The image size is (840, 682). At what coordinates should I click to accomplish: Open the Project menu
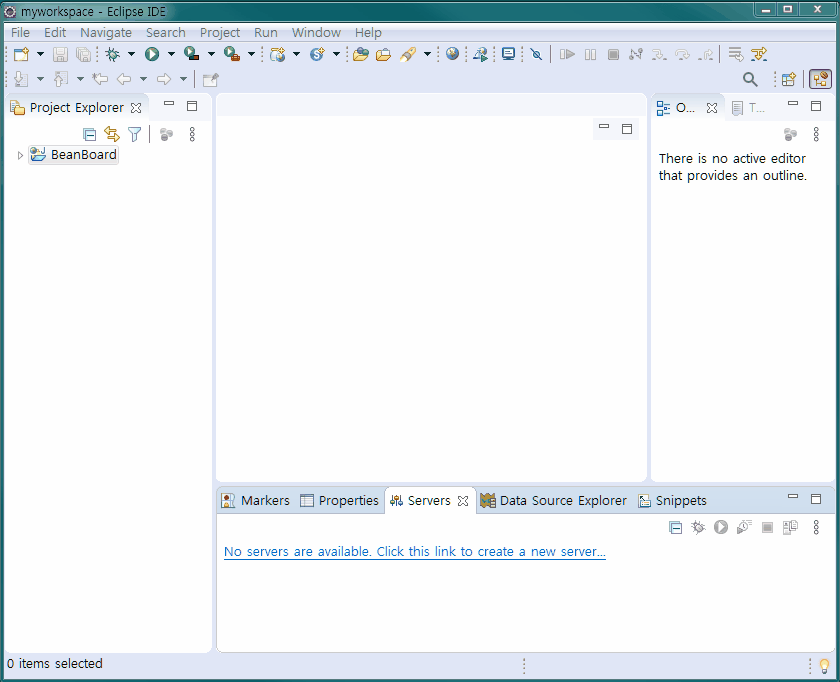point(220,33)
